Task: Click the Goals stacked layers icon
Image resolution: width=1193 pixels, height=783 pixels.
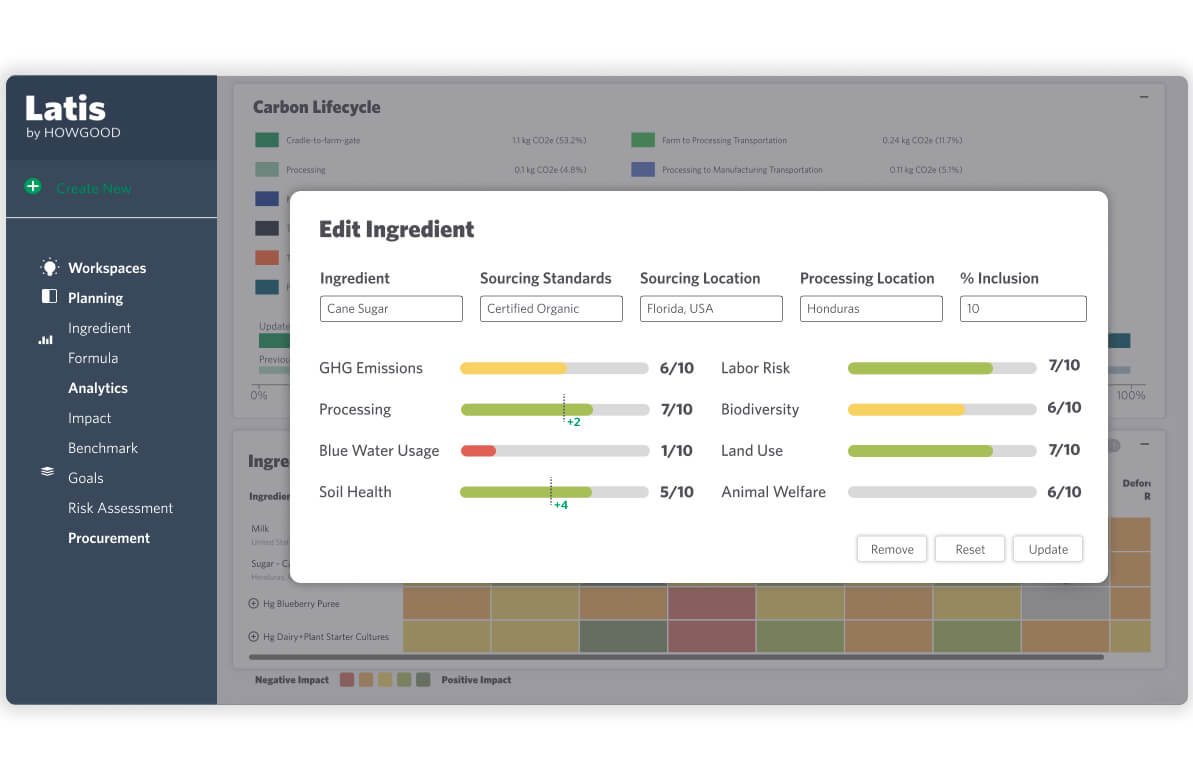Action: click(x=47, y=471)
